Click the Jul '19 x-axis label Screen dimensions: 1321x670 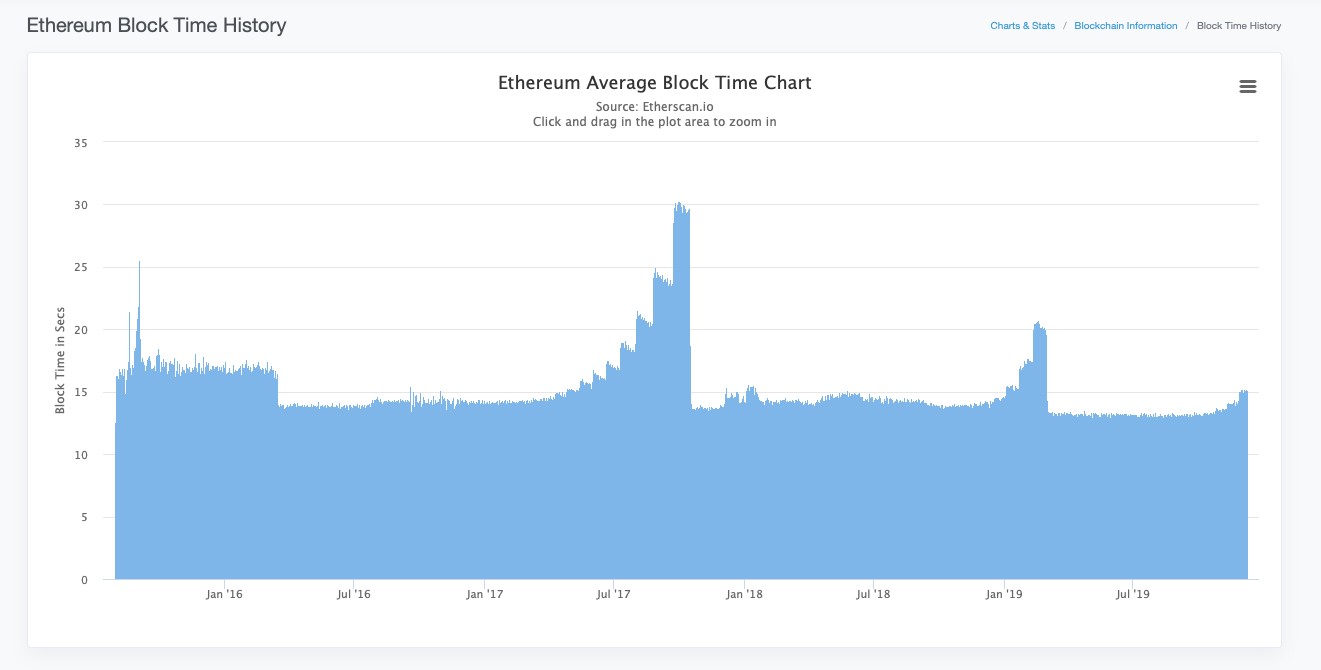(1132, 594)
